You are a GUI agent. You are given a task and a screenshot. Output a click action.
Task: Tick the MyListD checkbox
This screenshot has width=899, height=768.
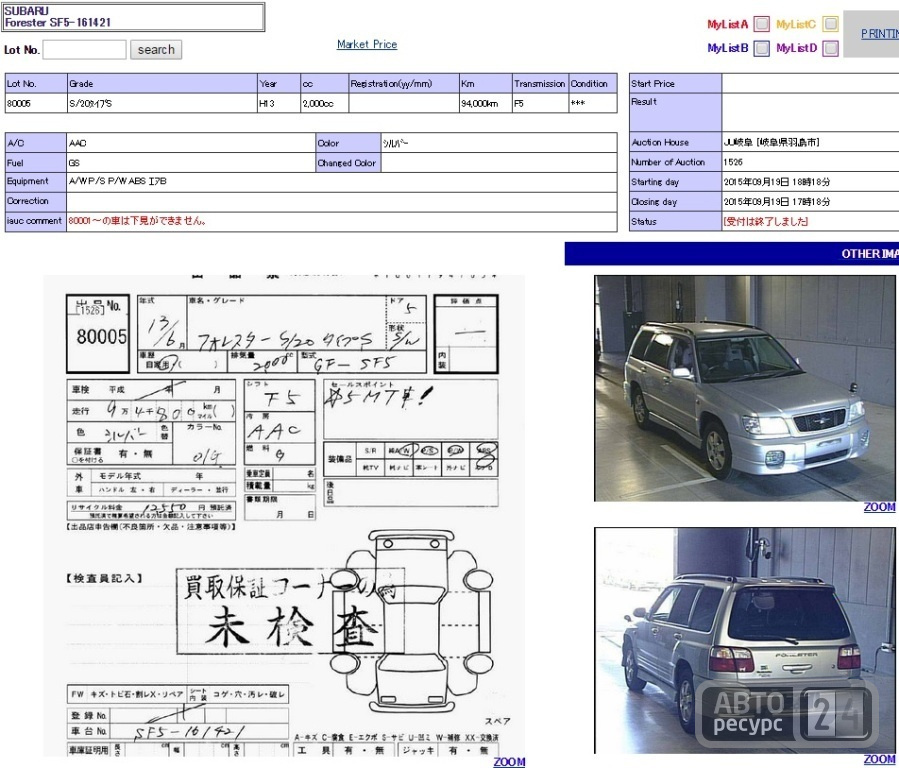tap(830, 48)
